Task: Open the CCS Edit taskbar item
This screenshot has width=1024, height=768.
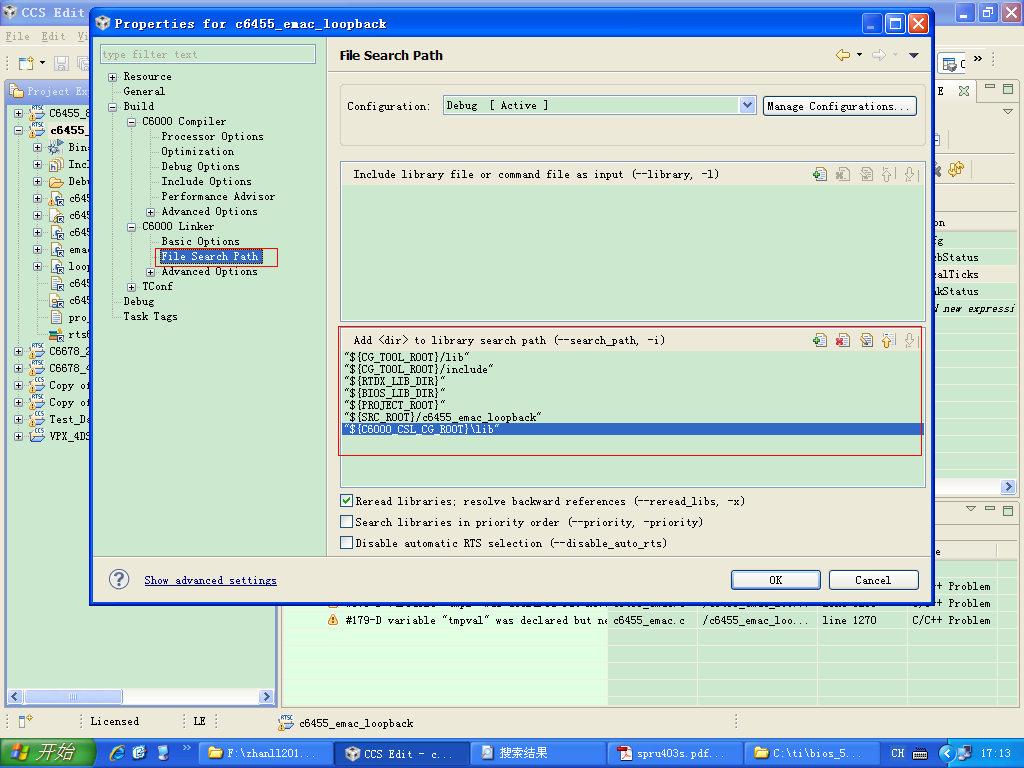Action: [400, 753]
